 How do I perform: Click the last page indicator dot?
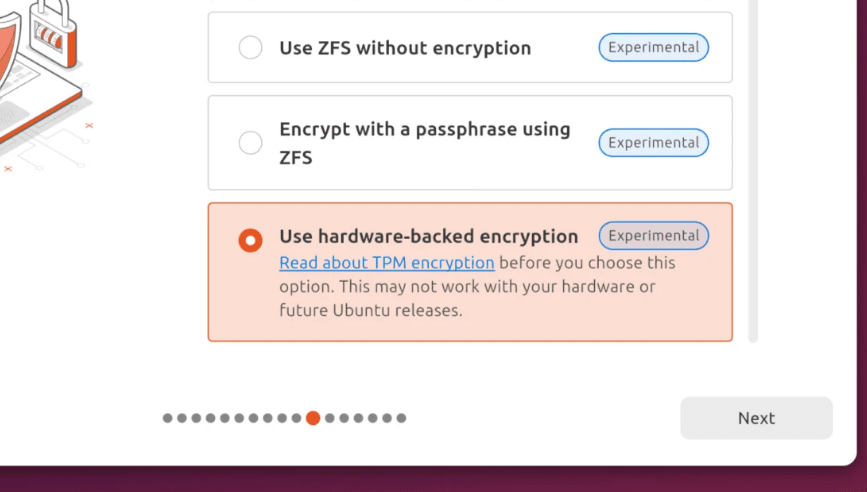[x=401, y=418]
